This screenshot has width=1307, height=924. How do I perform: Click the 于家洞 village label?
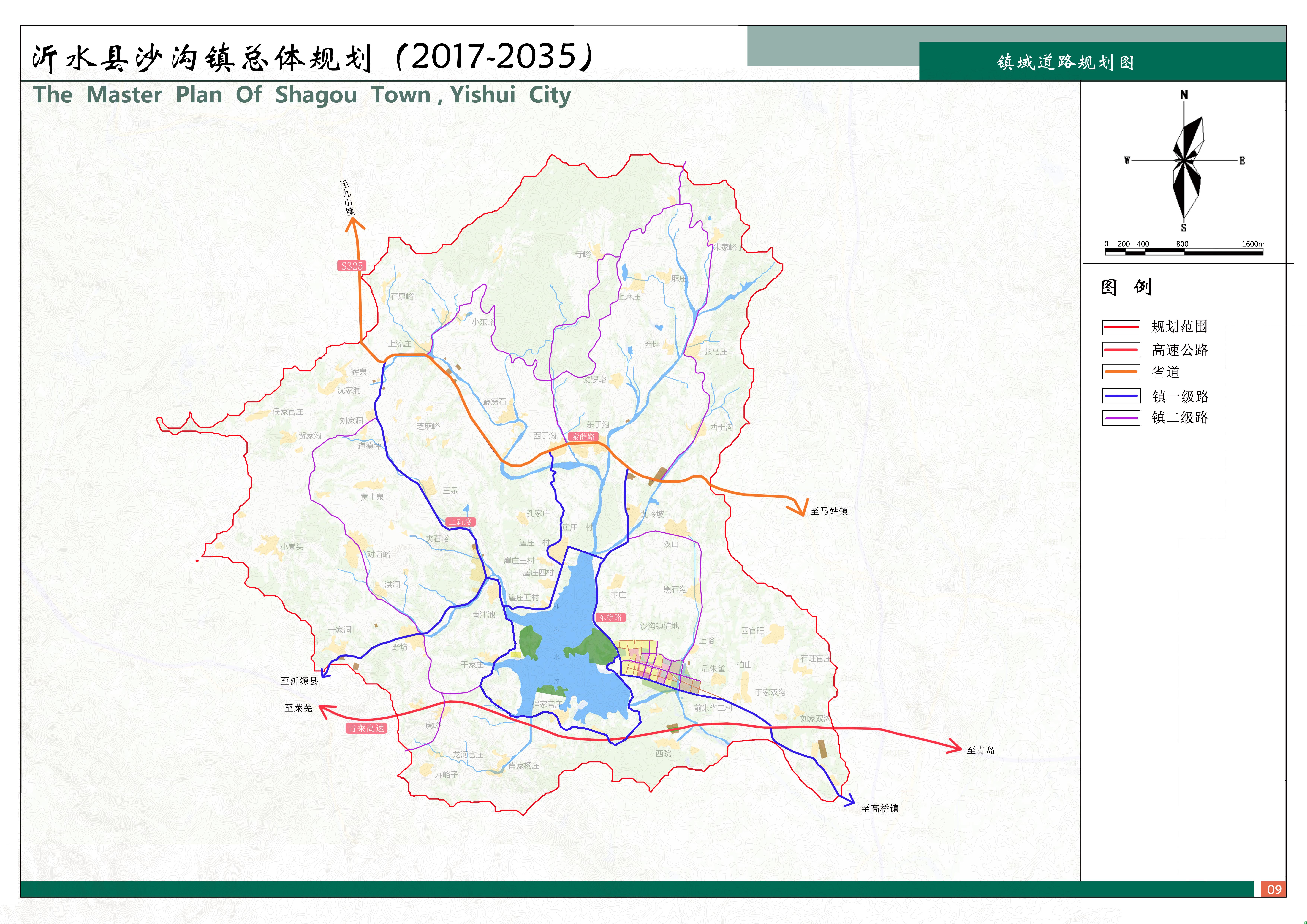(339, 630)
